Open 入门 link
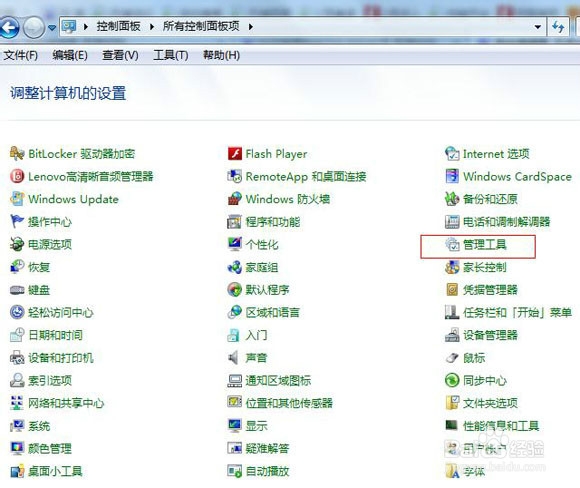Image resolution: width=580 pixels, height=488 pixels. pos(256,335)
